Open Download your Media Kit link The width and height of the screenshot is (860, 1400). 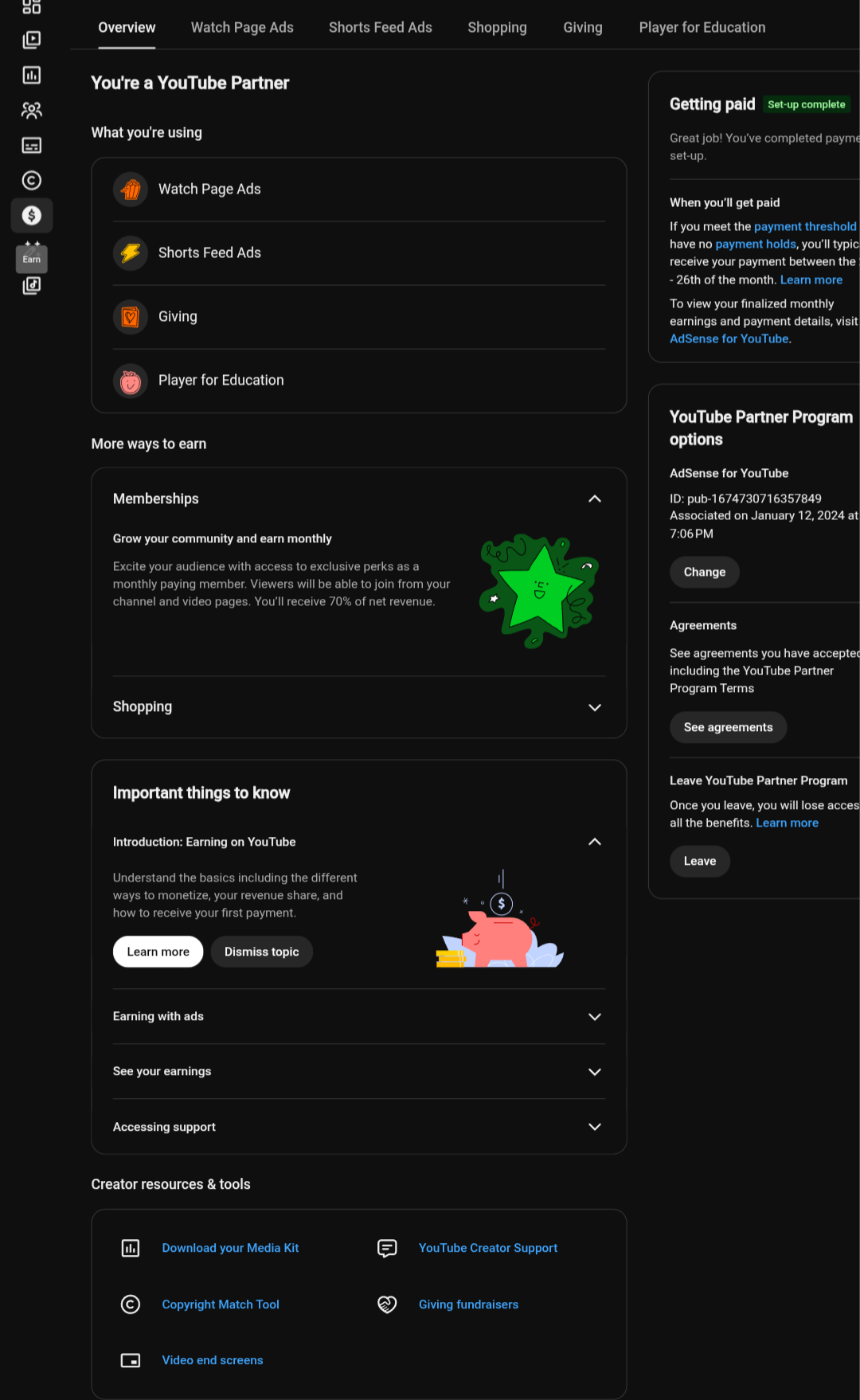pos(230,1248)
